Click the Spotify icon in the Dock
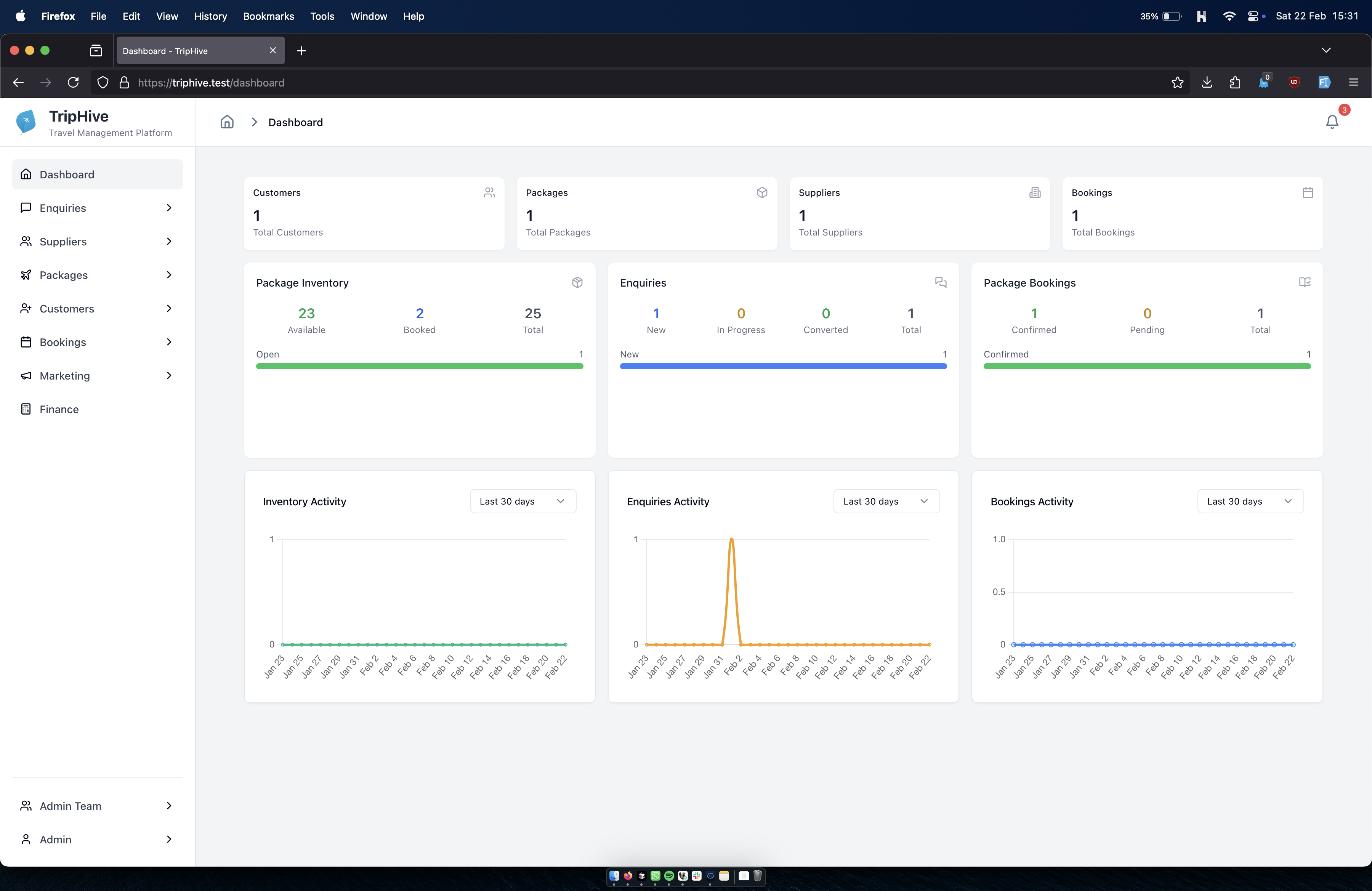This screenshot has width=1372, height=891. pyautogui.click(x=669, y=876)
